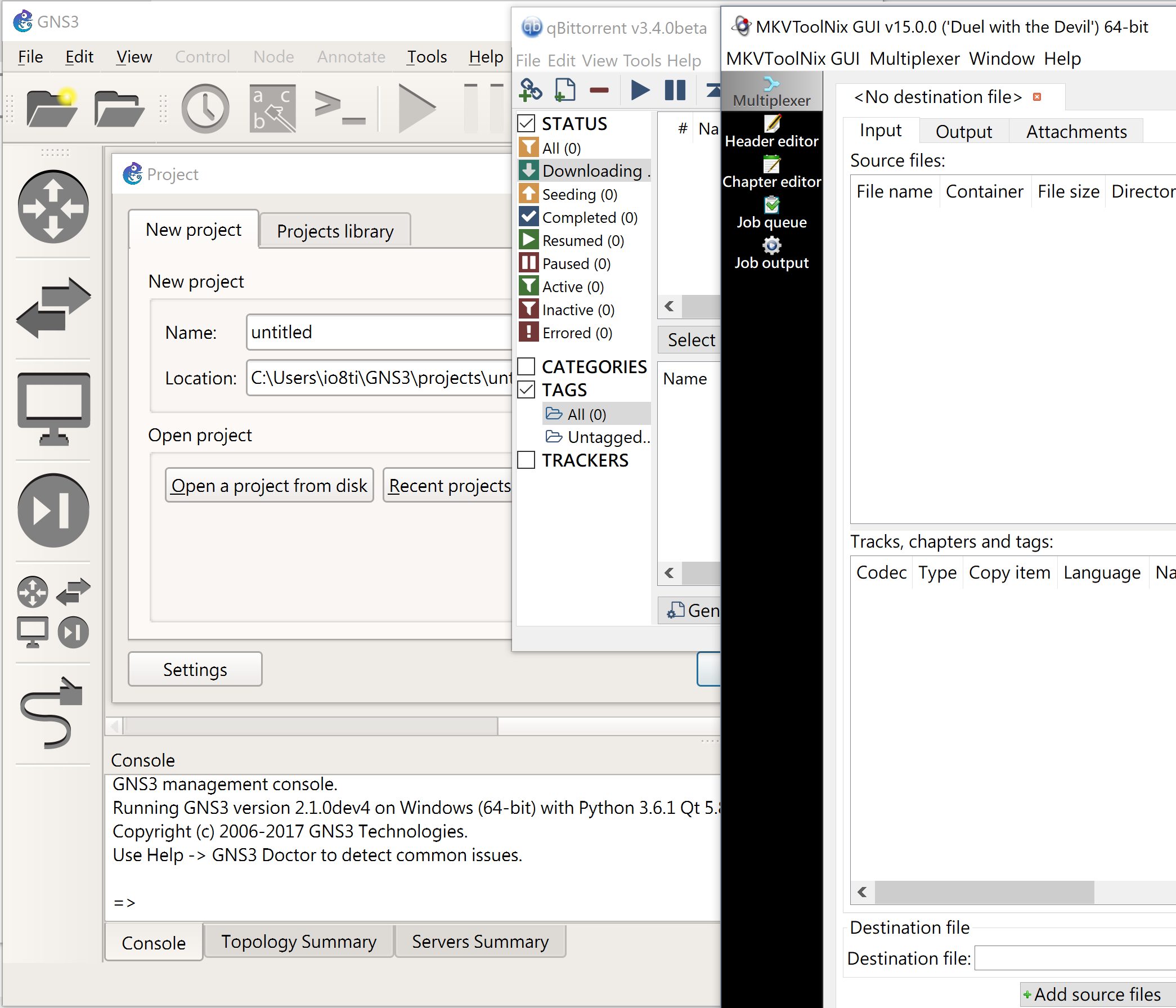Click qBittorrent pause icon
The width and height of the screenshot is (1176, 1008).
tap(675, 89)
